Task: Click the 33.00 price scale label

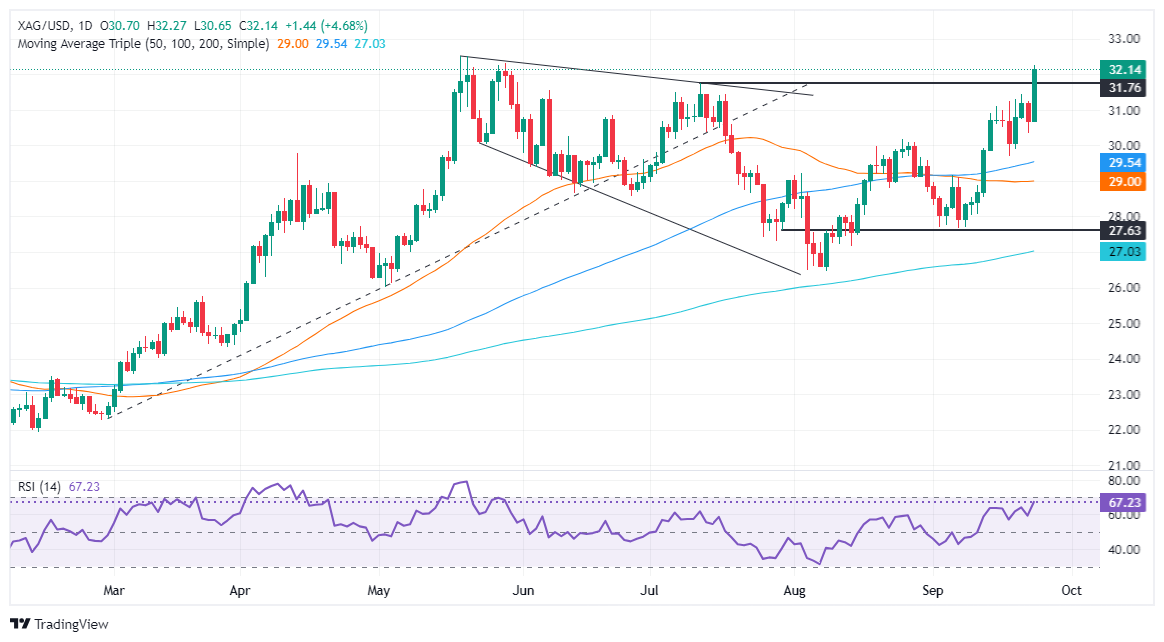Action: coord(1124,39)
